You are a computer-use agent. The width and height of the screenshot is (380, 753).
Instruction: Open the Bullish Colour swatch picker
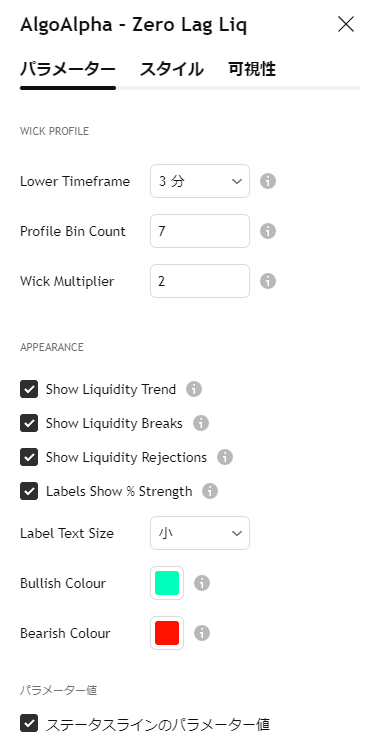coord(167,583)
